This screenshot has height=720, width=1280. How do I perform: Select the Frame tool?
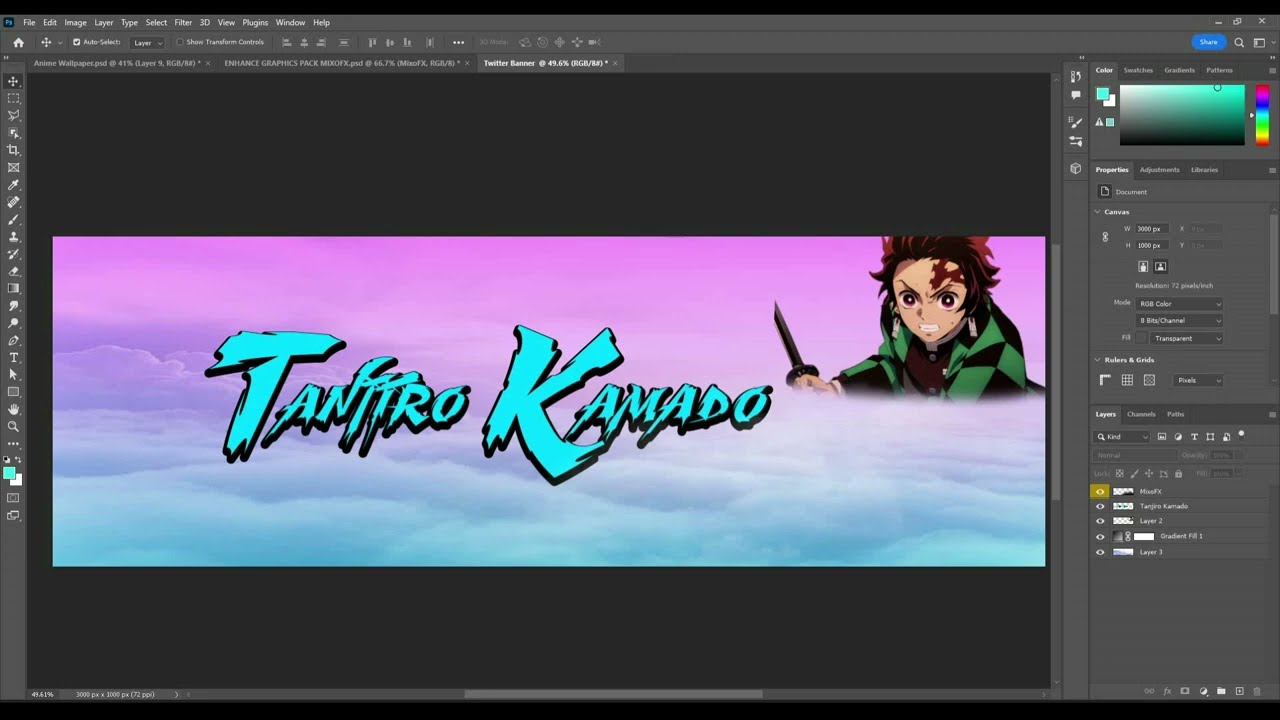[x=13, y=167]
